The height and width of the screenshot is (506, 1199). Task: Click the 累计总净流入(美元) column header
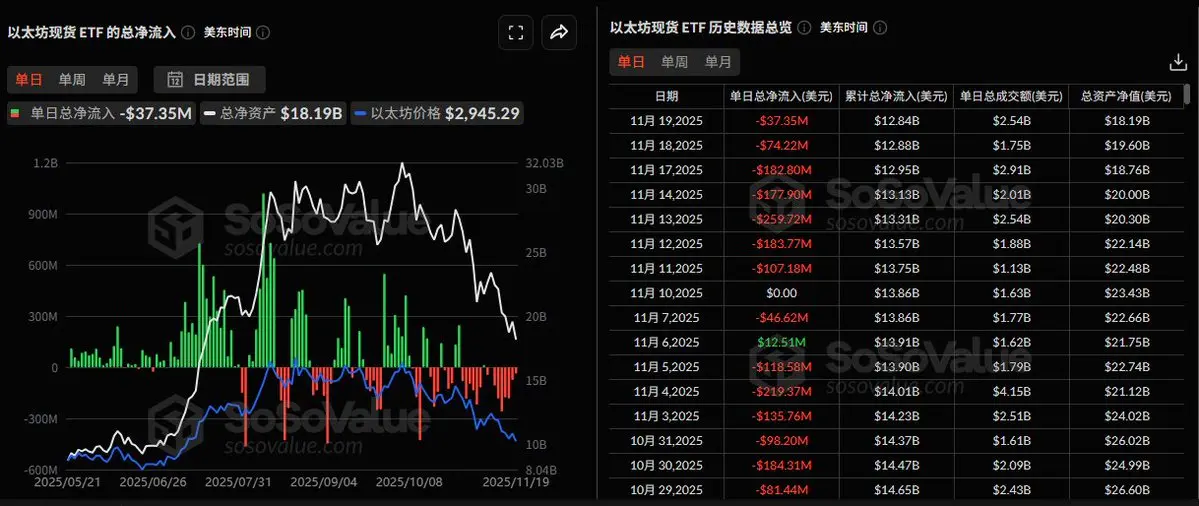tap(896, 97)
